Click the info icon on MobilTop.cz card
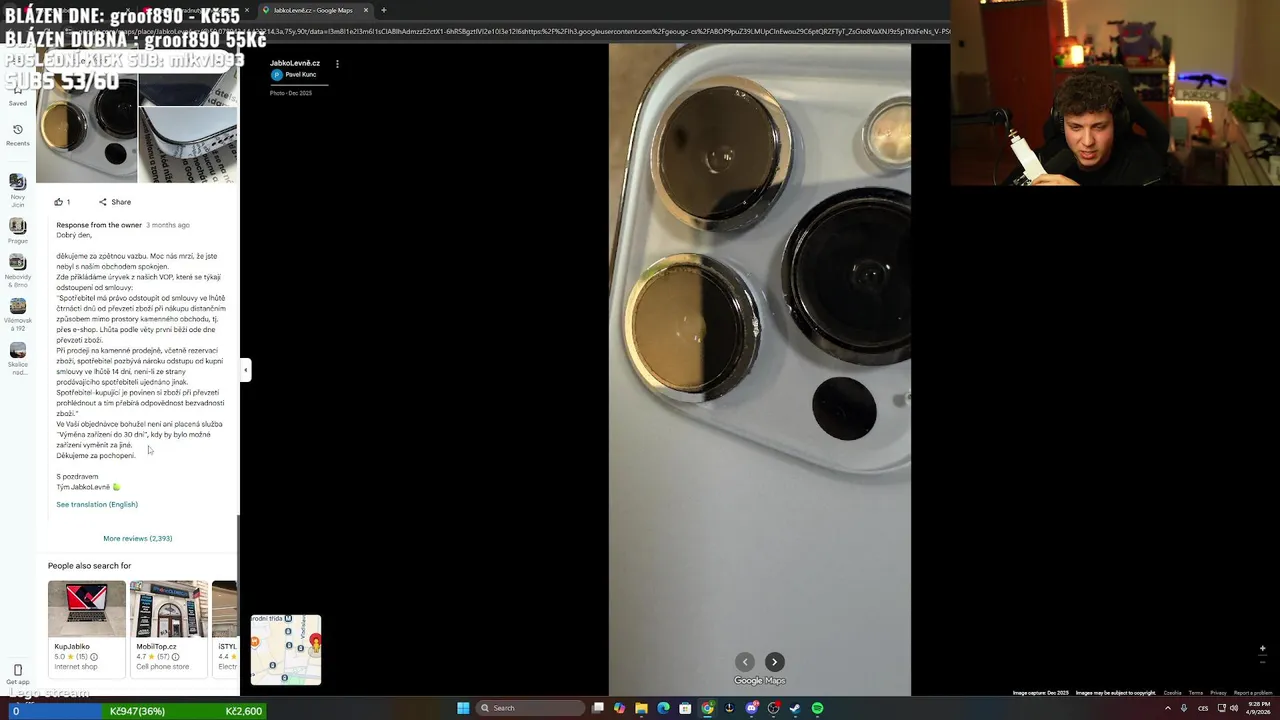This screenshot has width=1280, height=720. 175,657
